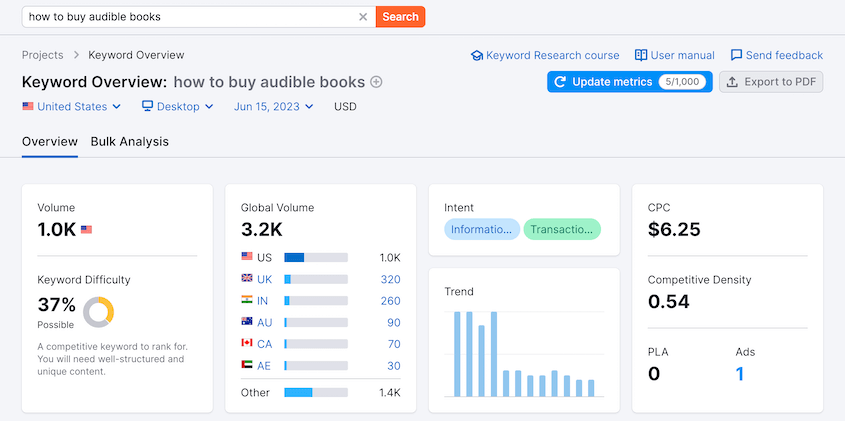The height and width of the screenshot is (421, 845).
Task: Click the 320 volume value for UK
Action: point(391,279)
